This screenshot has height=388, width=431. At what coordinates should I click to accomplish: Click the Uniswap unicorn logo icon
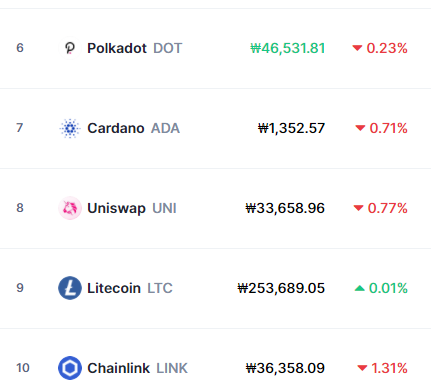[x=70, y=208]
